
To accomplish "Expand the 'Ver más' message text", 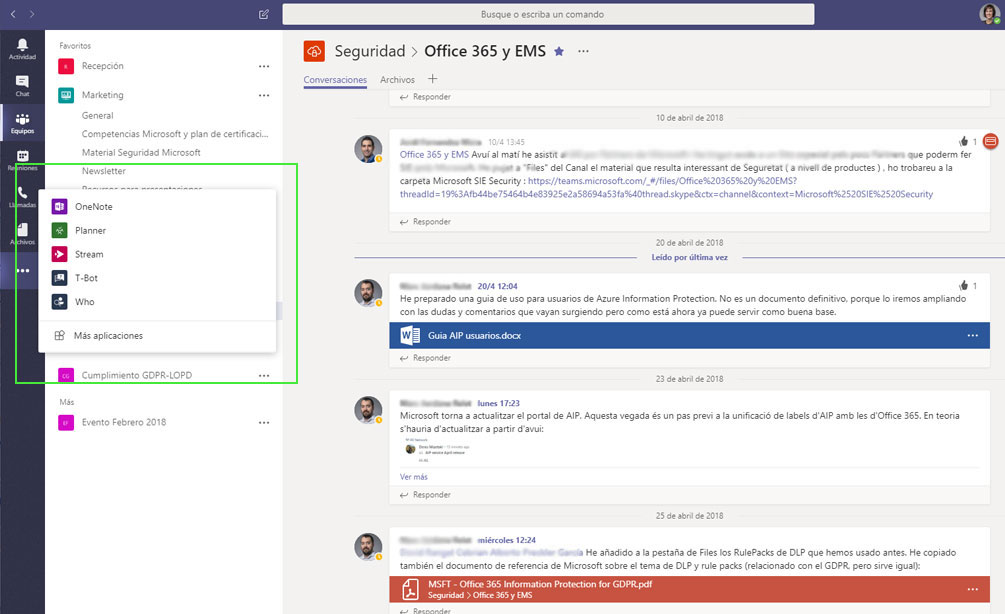I will click(413, 477).
